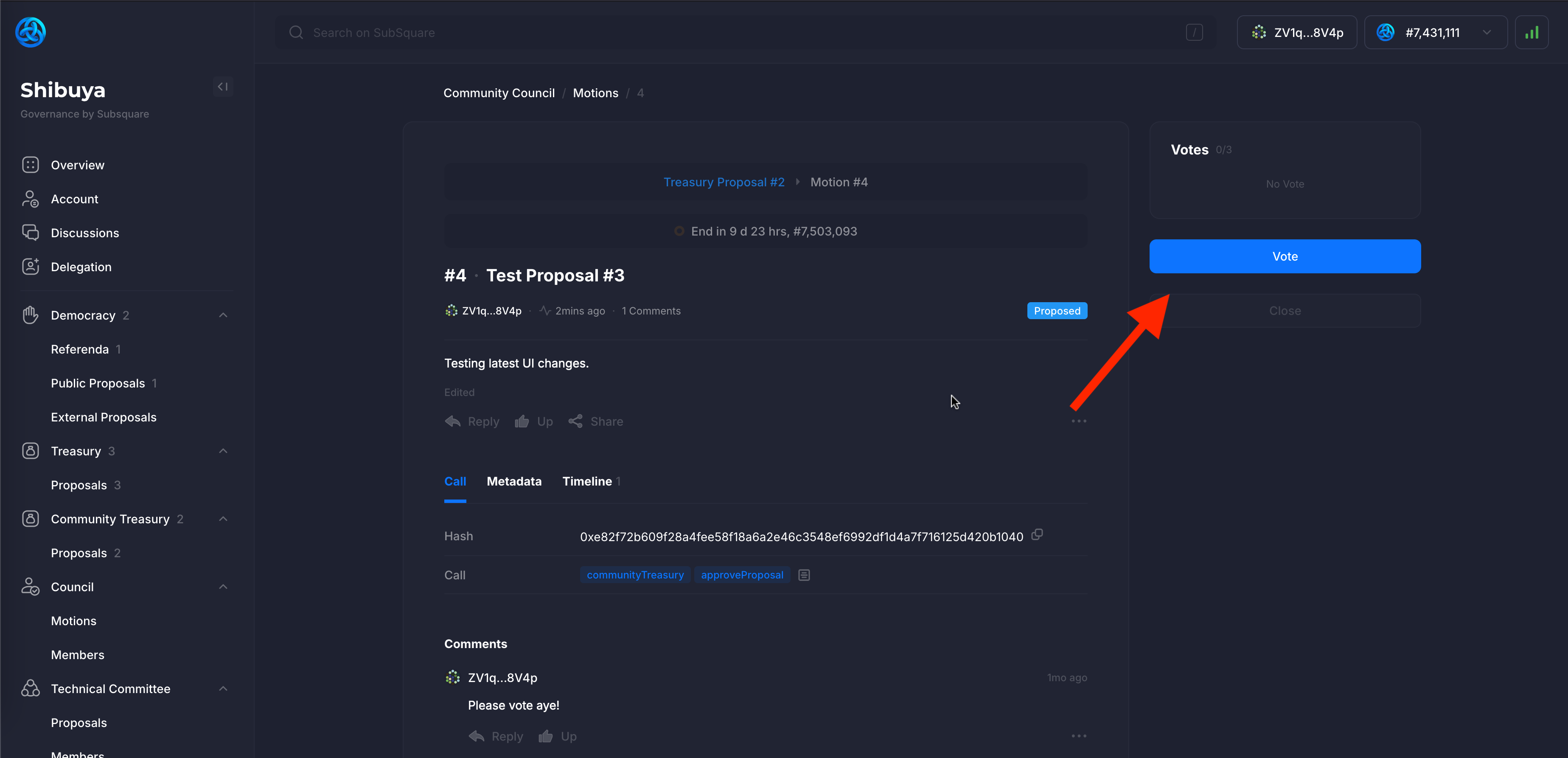Image resolution: width=1568 pixels, height=758 pixels.
Task: Upvote the proposal with the thumbs-up icon
Action: tap(522, 421)
